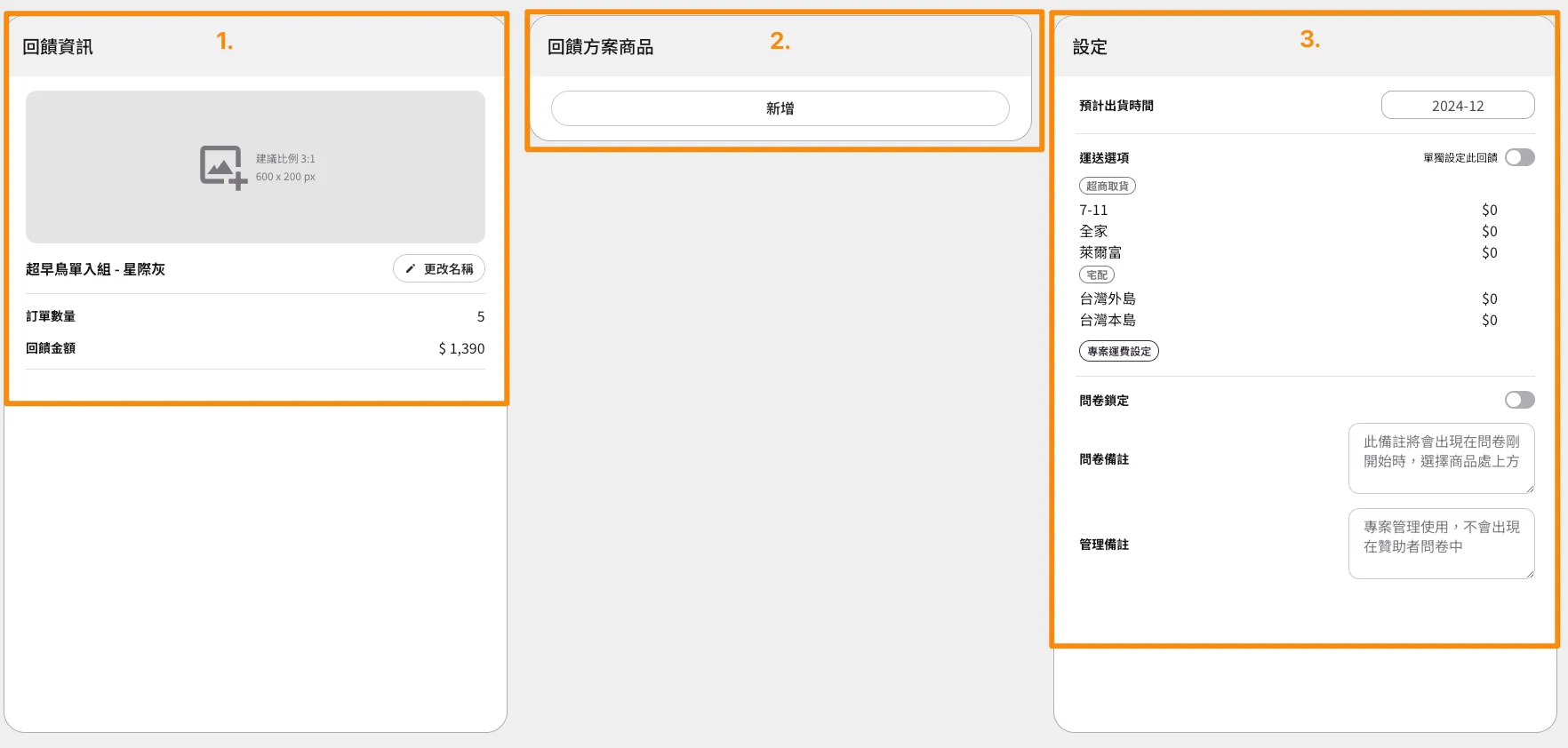Open 專案運費設定 shipping settings
Image resolution: width=1568 pixels, height=748 pixels.
click(x=1118, y=352)
